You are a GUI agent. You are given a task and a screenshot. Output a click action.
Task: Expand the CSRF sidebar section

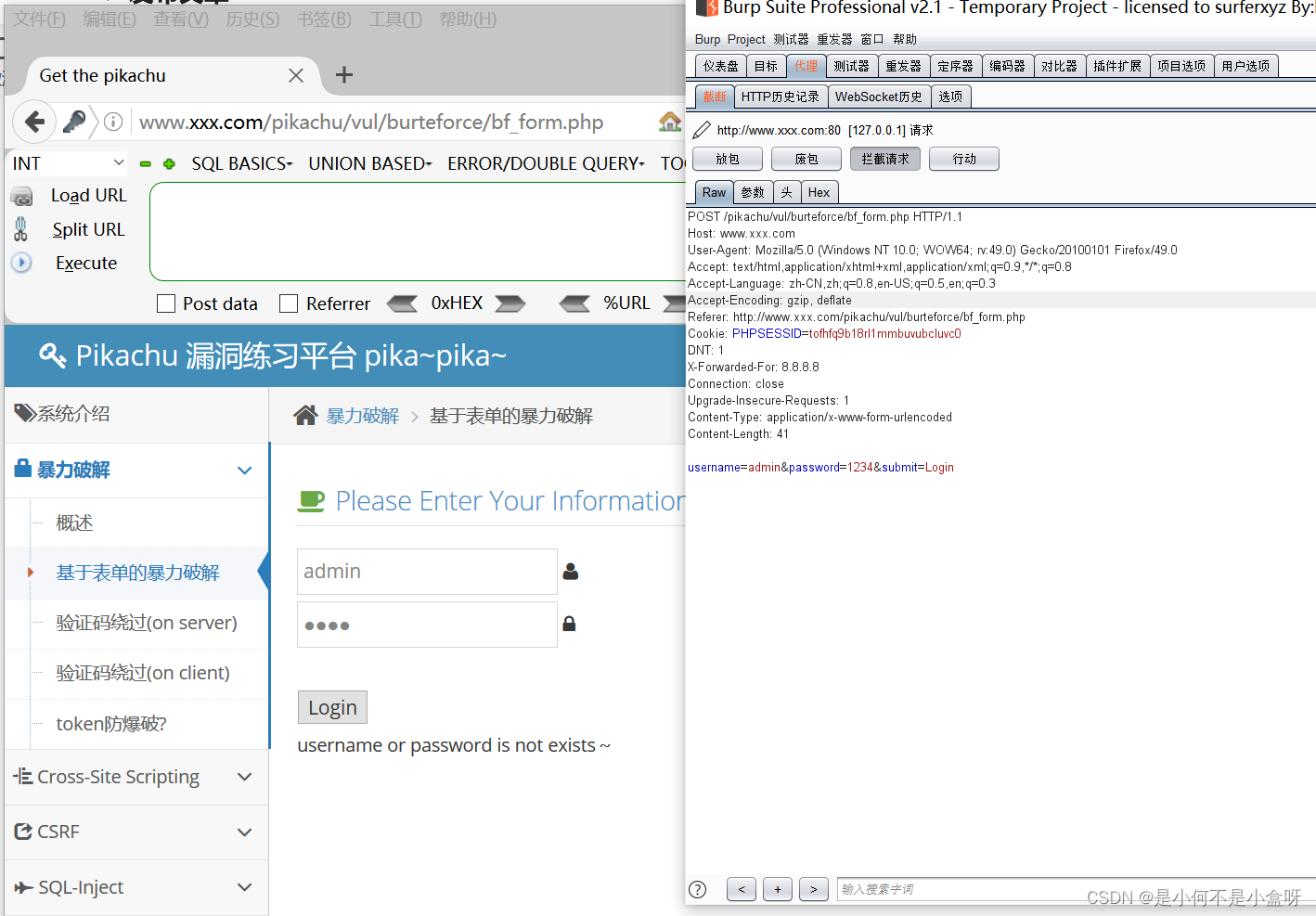(136, 832)
